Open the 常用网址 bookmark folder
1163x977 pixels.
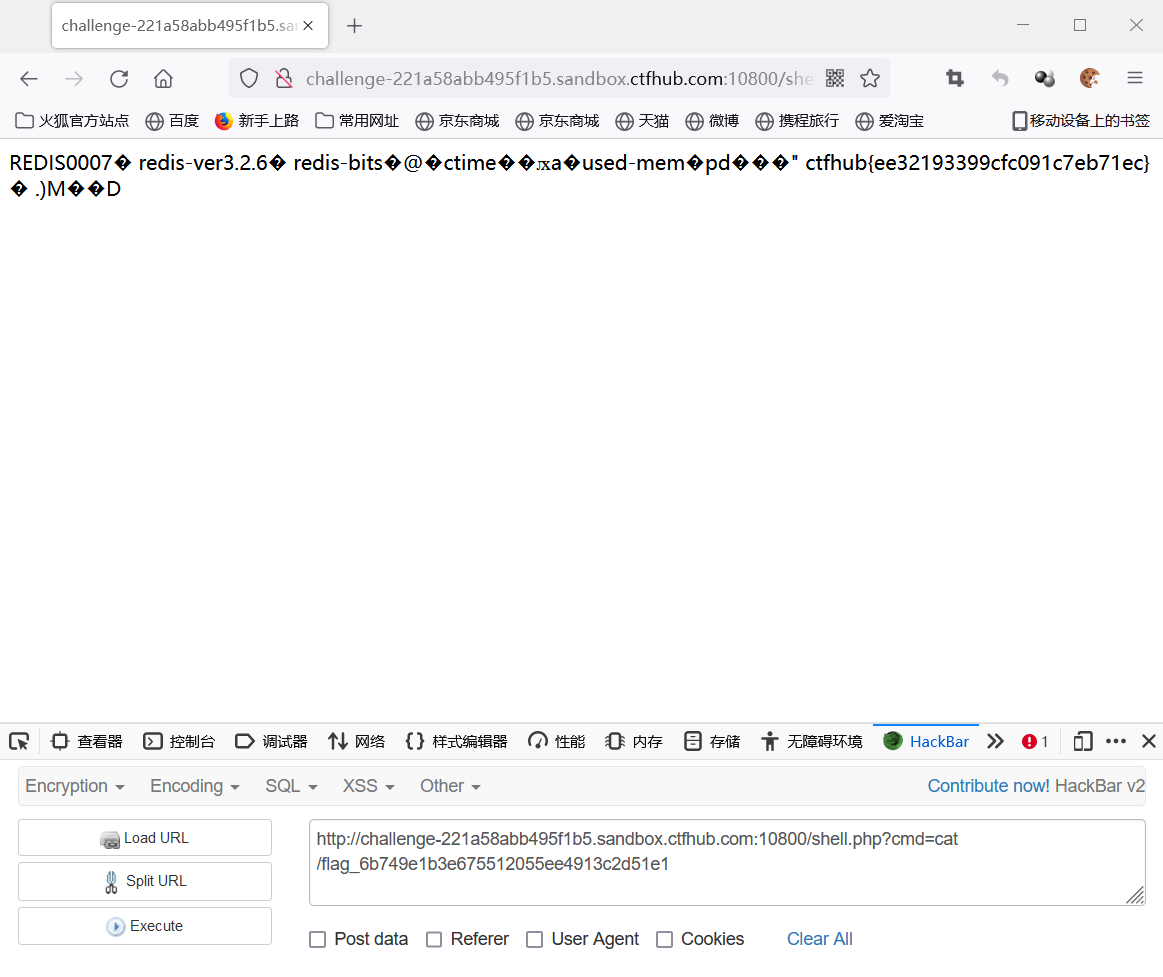(357, 120)
